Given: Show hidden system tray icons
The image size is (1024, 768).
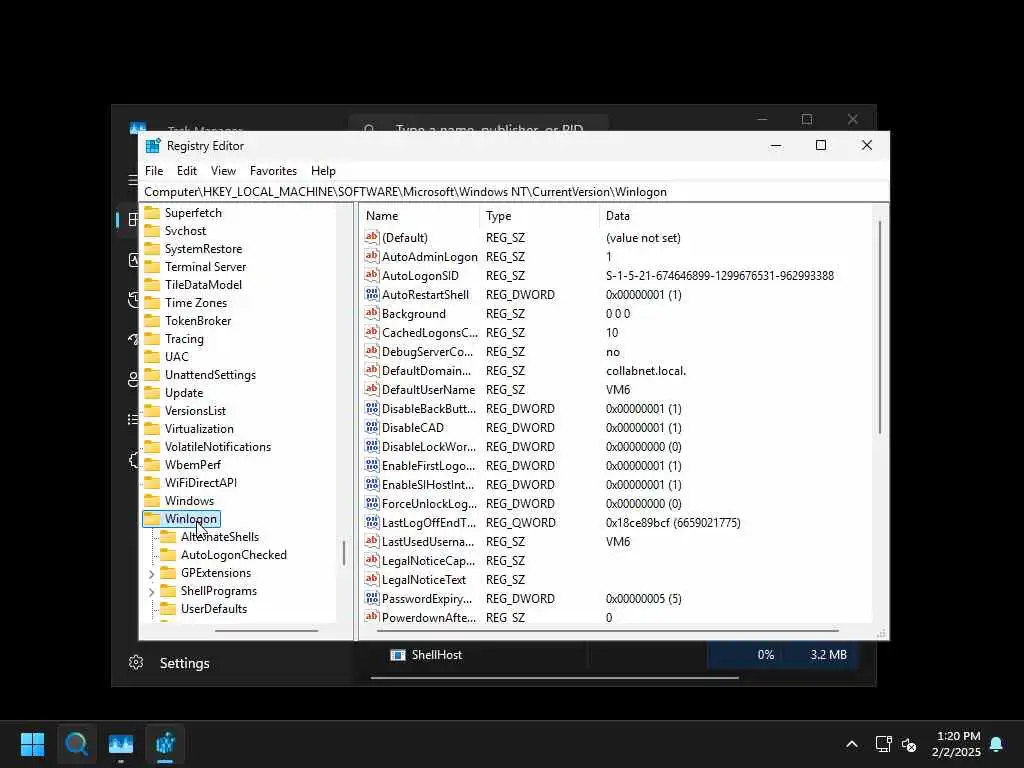Looking at the screenshot, I should pos(852,744).
